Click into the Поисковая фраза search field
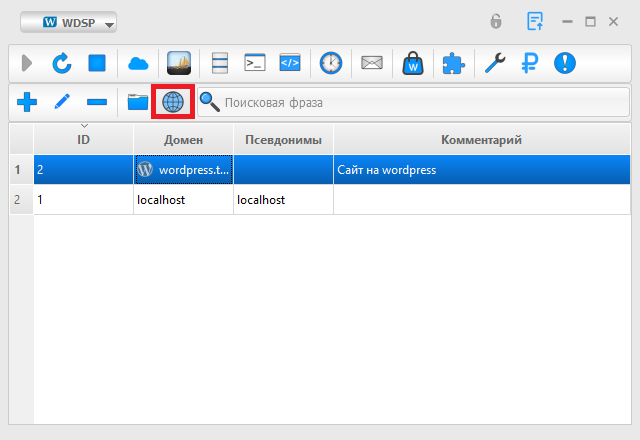Image resolution: width=640 pixels, height=440 pixels. point(413,102)
